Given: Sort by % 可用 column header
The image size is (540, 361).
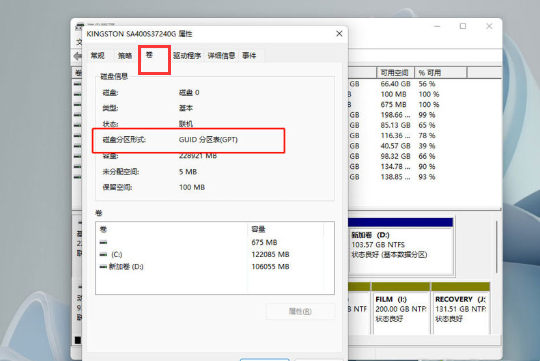Looking at the screenshot, I should 440,73.
